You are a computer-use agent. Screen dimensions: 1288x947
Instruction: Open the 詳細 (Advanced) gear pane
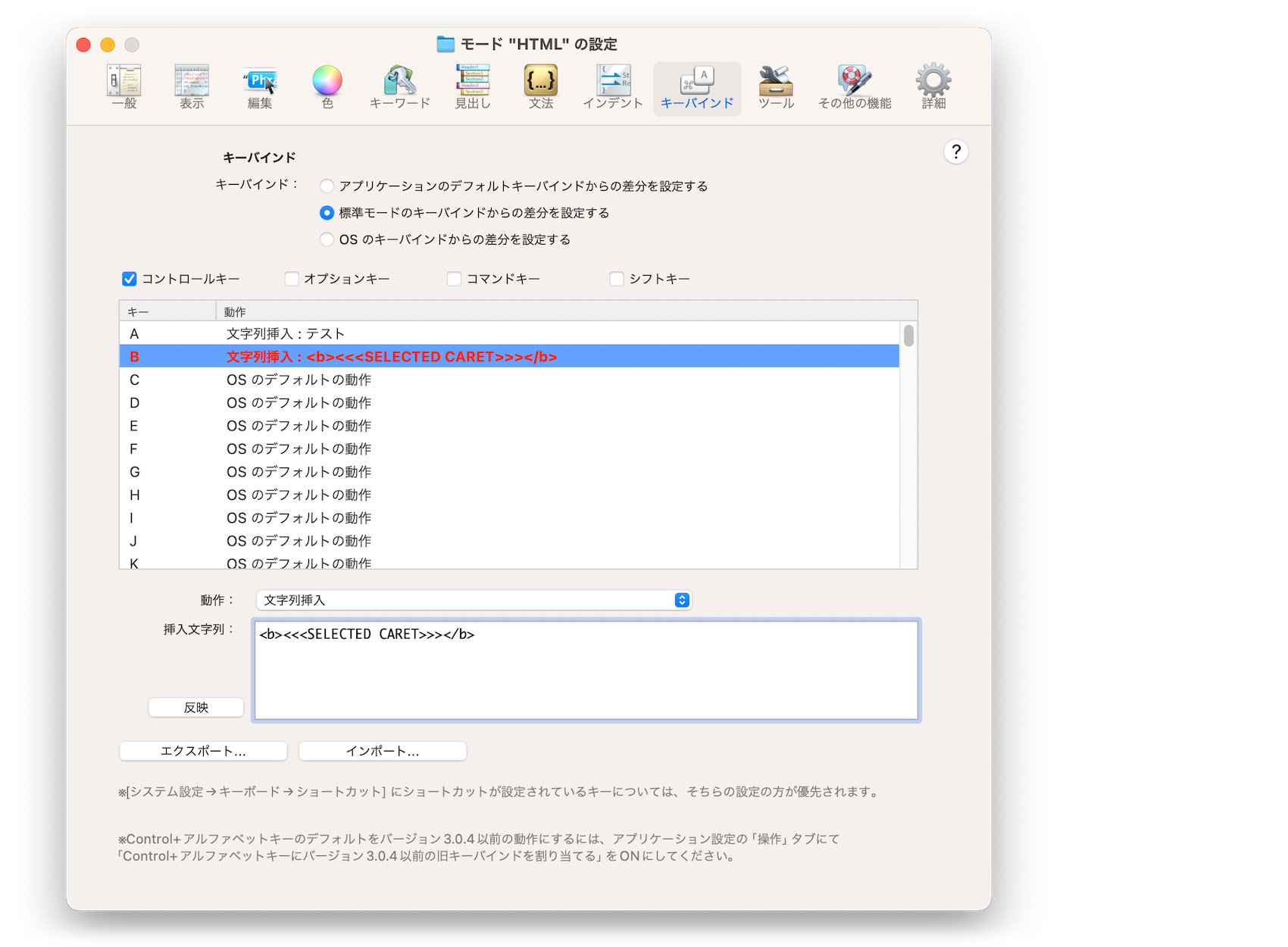click(x=933, y=87)
